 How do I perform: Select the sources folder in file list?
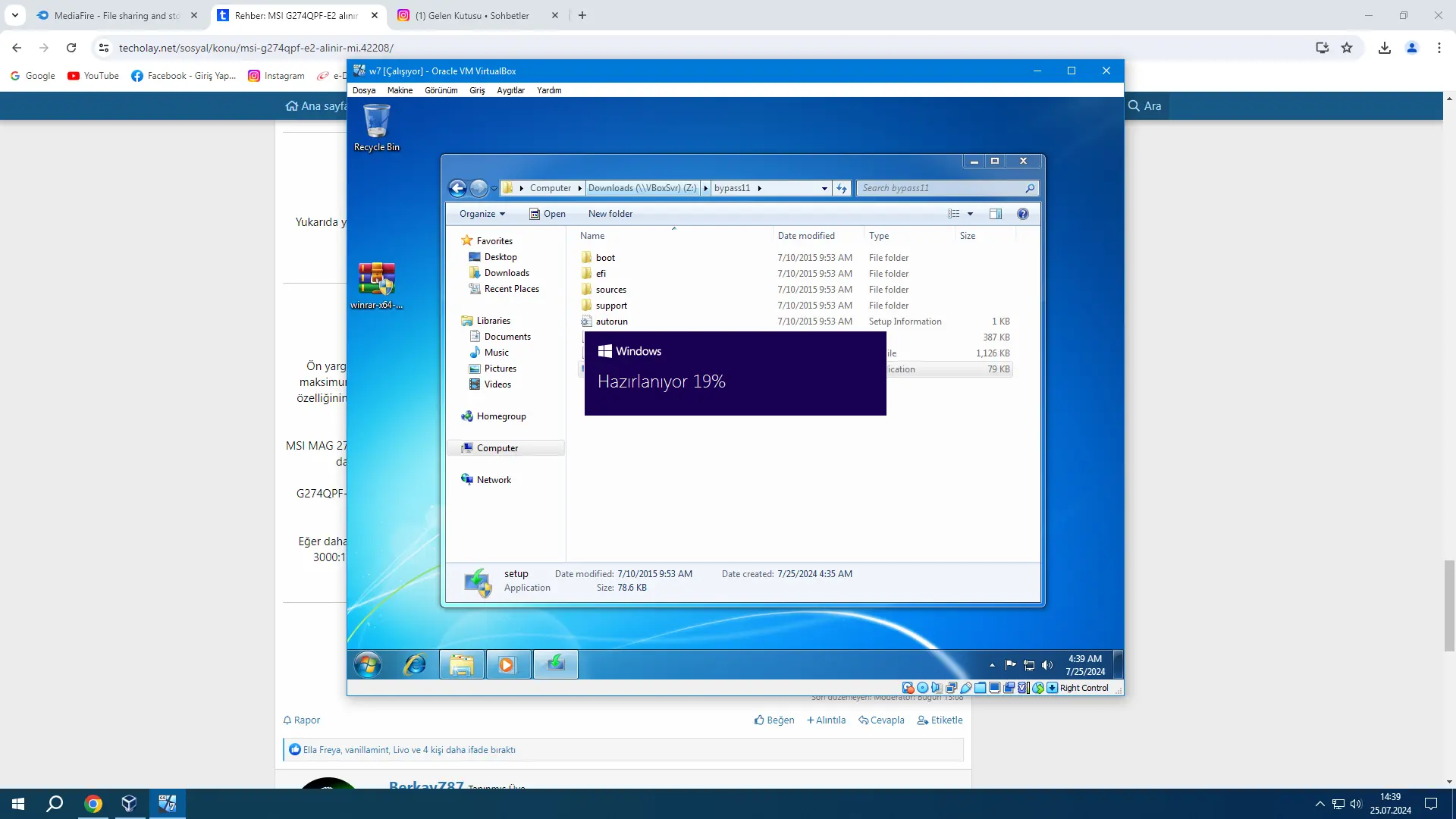tap(610, 290)
